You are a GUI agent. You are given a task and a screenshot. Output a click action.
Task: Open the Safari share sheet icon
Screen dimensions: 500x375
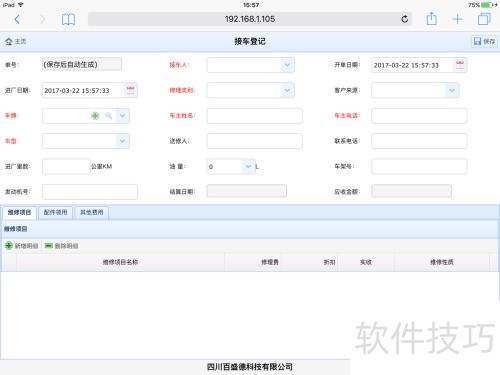click(x=432, y=19)
